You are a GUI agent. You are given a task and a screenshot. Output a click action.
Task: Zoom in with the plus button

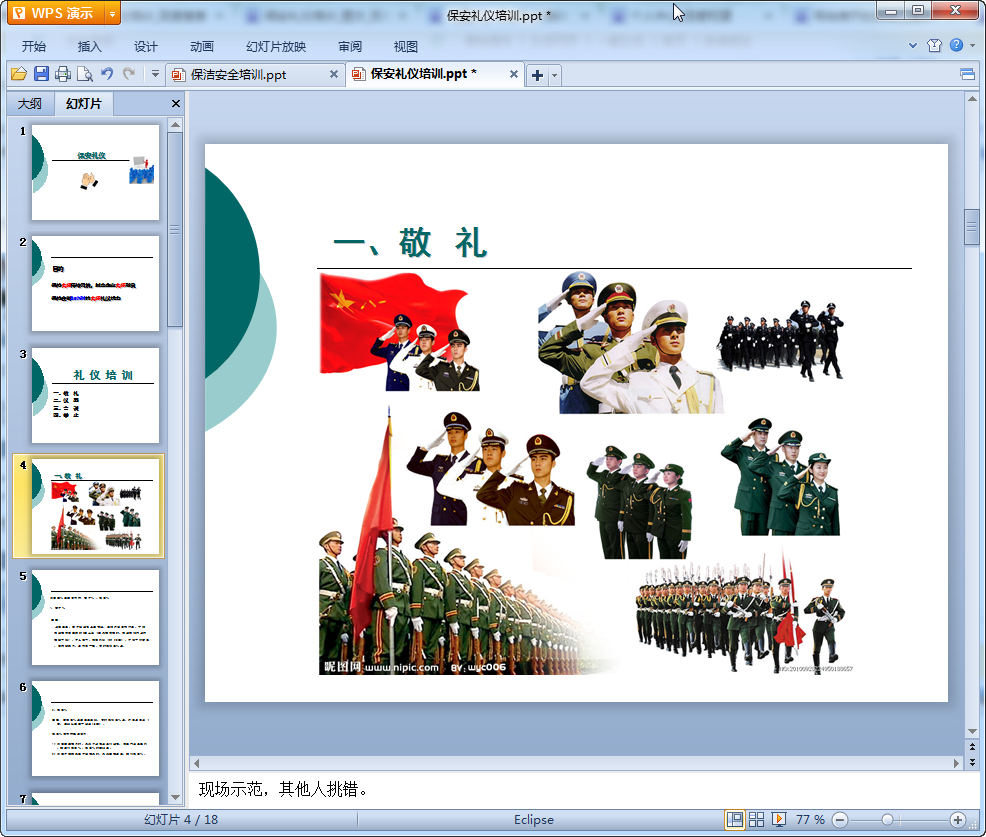coord(958,819)
